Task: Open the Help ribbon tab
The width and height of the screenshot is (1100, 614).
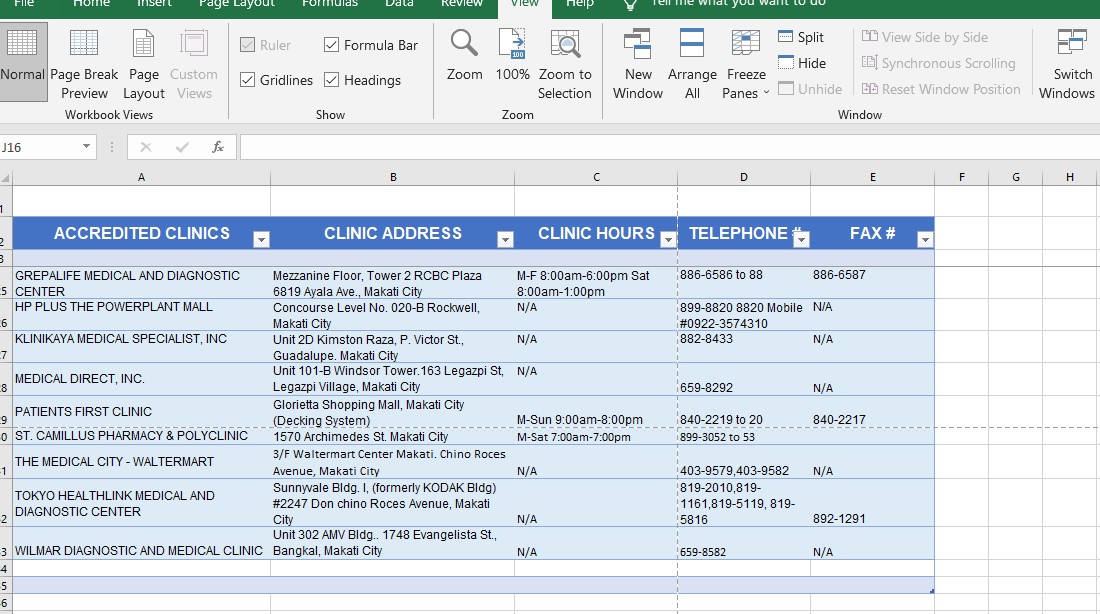Action: (x=579, y=4)
